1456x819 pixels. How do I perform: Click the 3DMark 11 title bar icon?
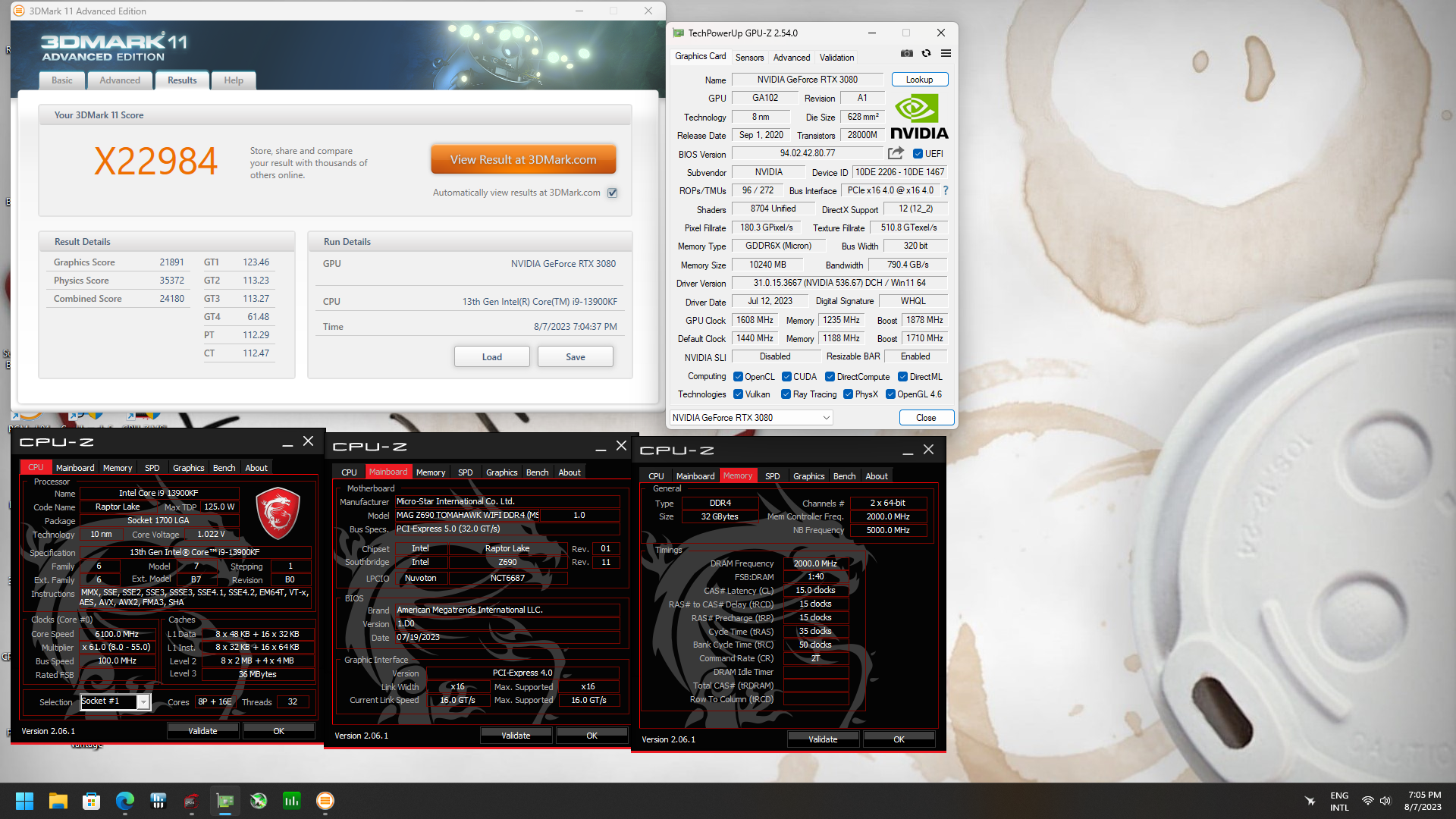click(x=19, y=11)
